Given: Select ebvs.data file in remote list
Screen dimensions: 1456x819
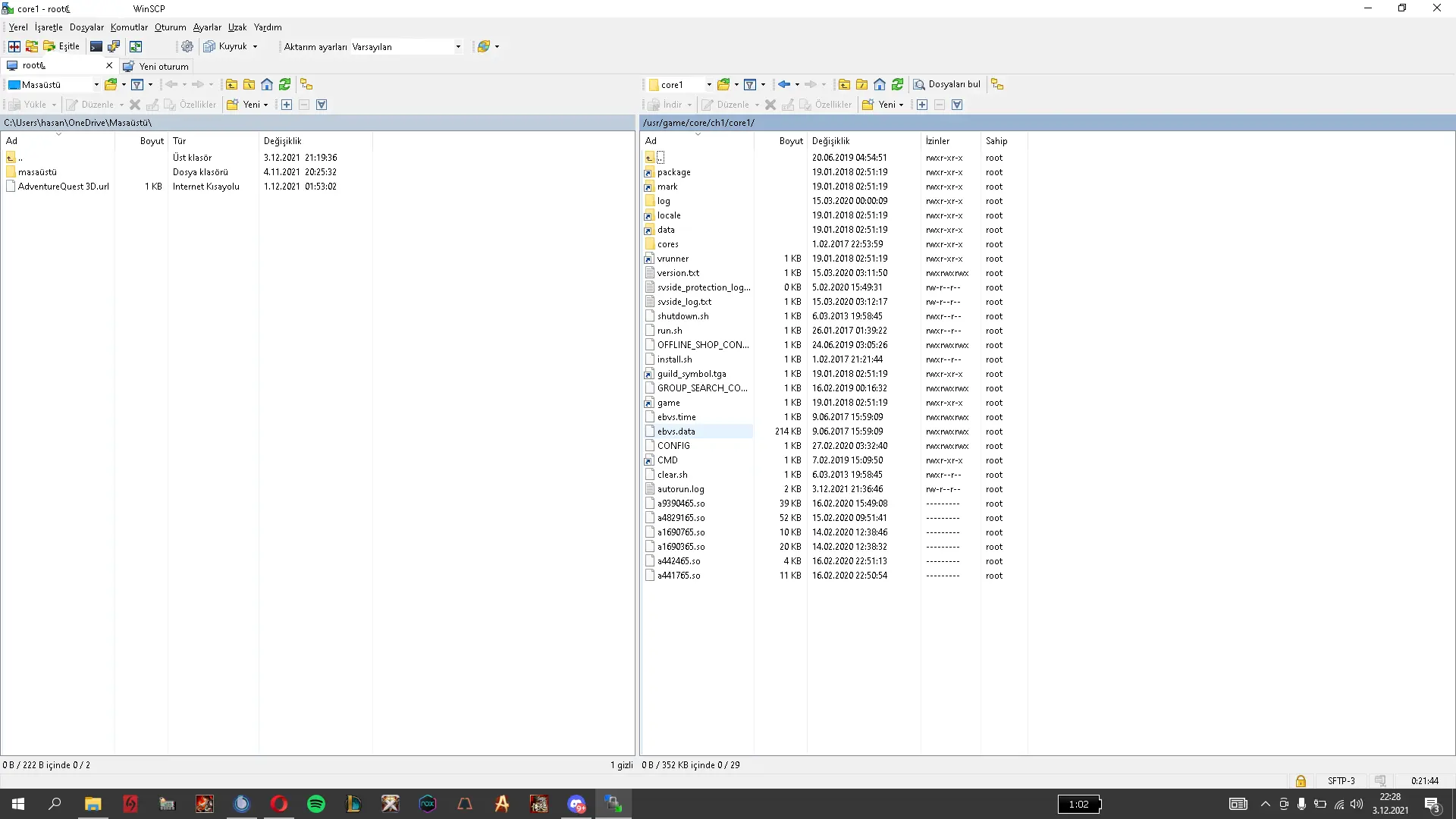Looking at the screenshot, I should [676, 431].
